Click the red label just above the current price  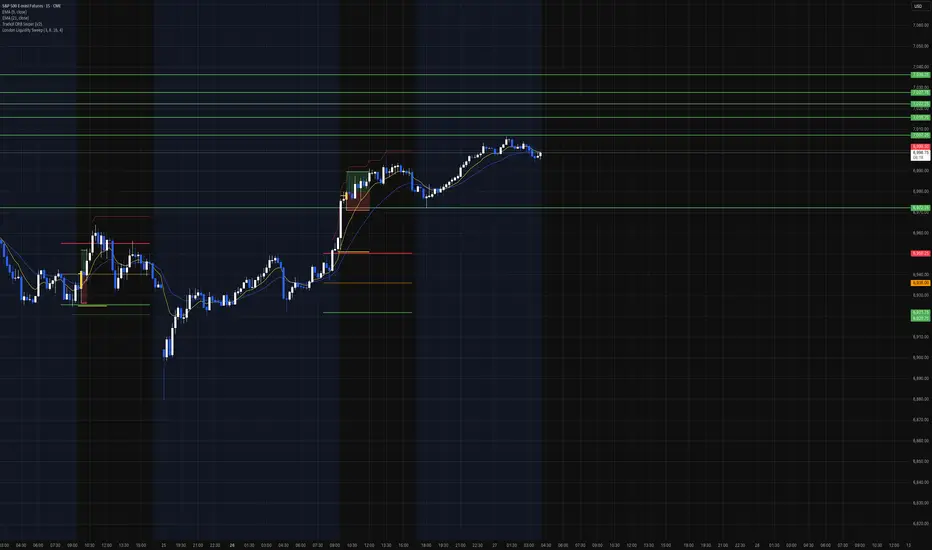(920, 146)
